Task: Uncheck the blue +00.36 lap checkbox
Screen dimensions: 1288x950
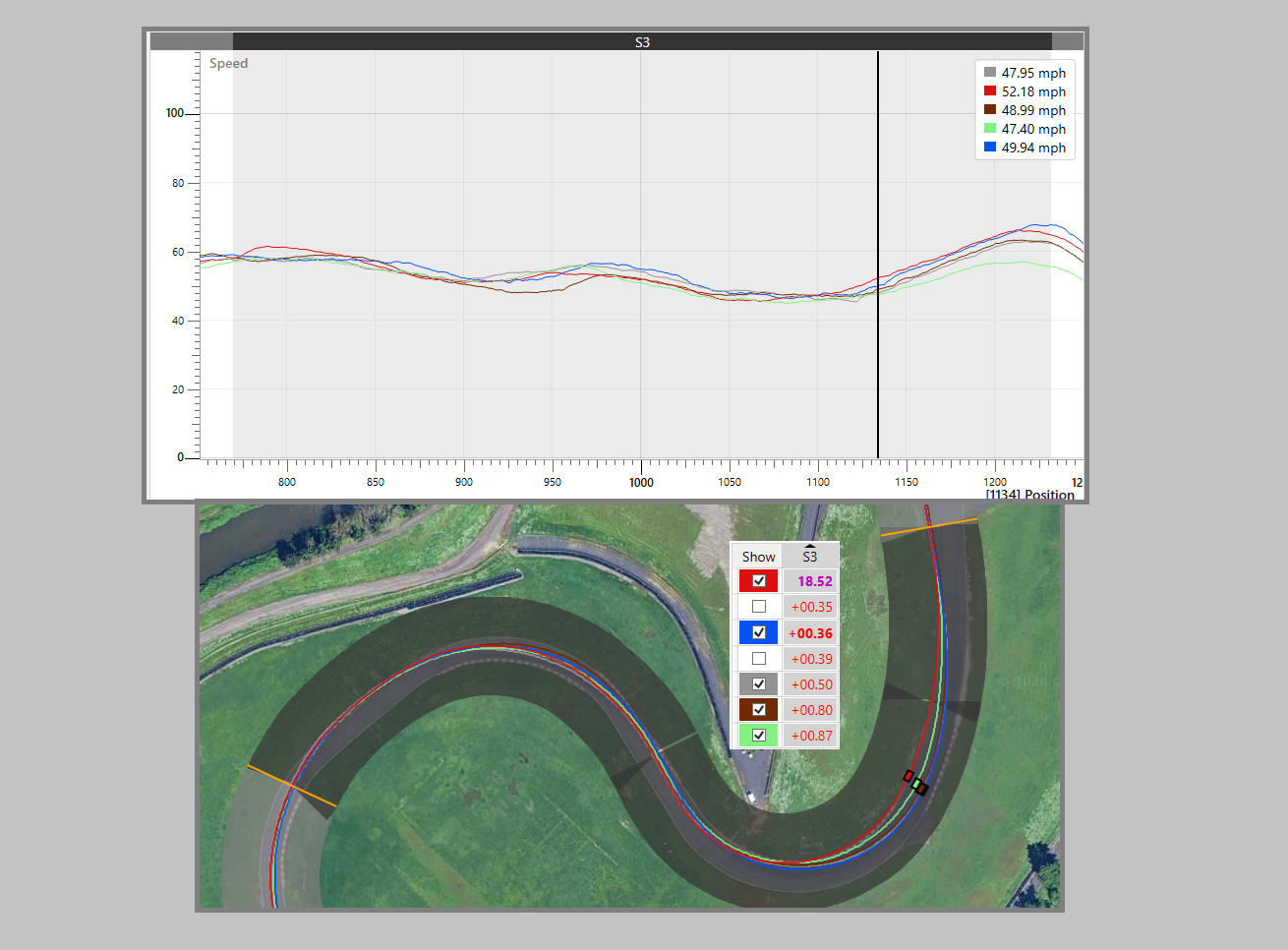Action: (x=758, y=632)
